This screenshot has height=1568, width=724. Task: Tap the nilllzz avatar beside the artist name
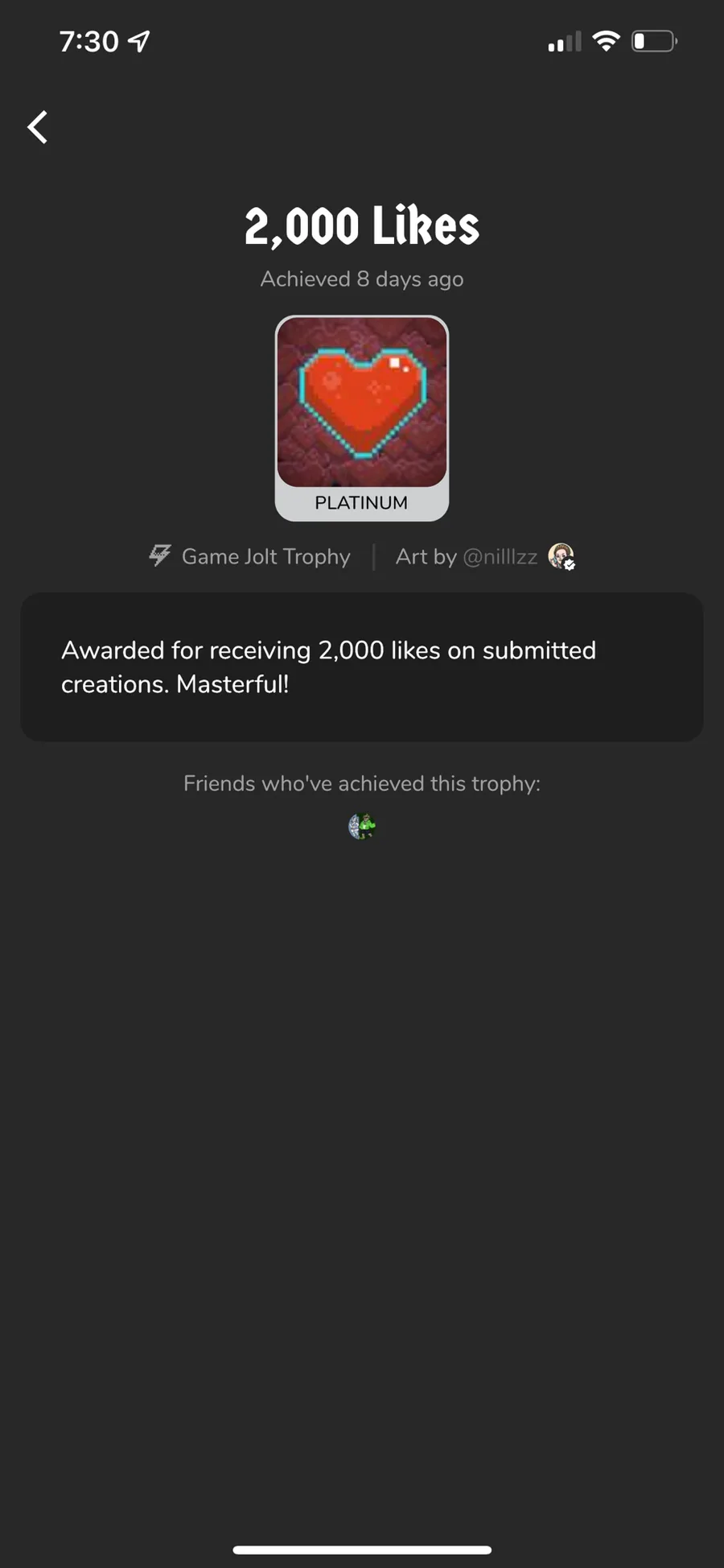click(561, 556)
